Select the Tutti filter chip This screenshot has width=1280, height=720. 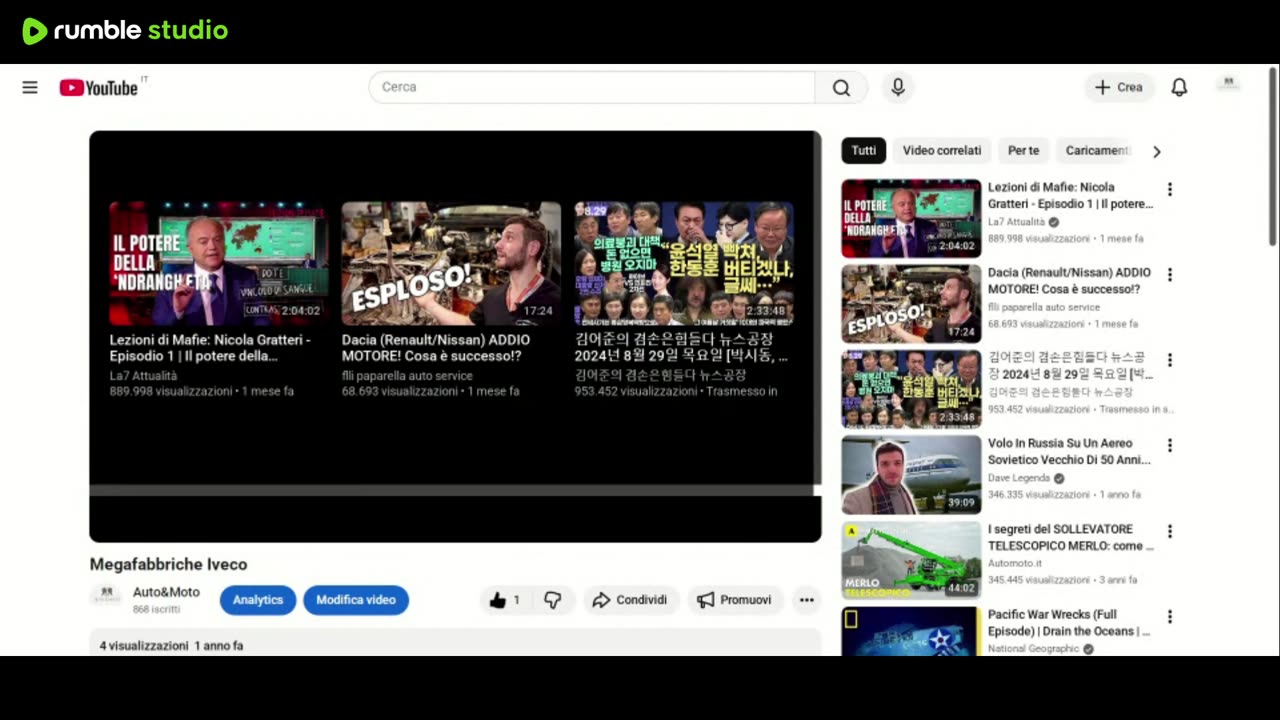pyautogui.click(x=864, y=151)
